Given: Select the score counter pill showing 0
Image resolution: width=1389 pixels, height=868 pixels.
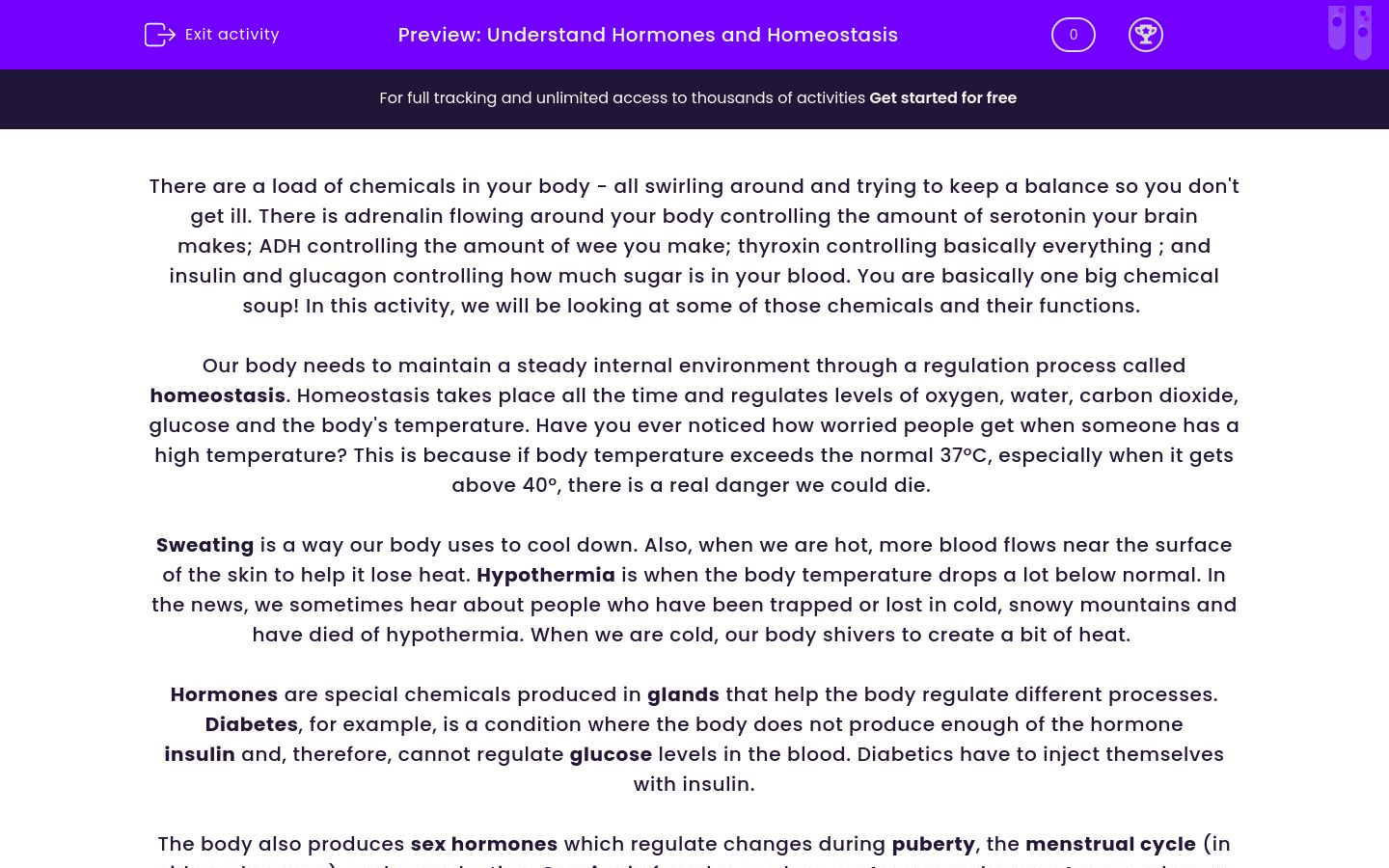Looking at the screenshot, I should (1073, 35).
